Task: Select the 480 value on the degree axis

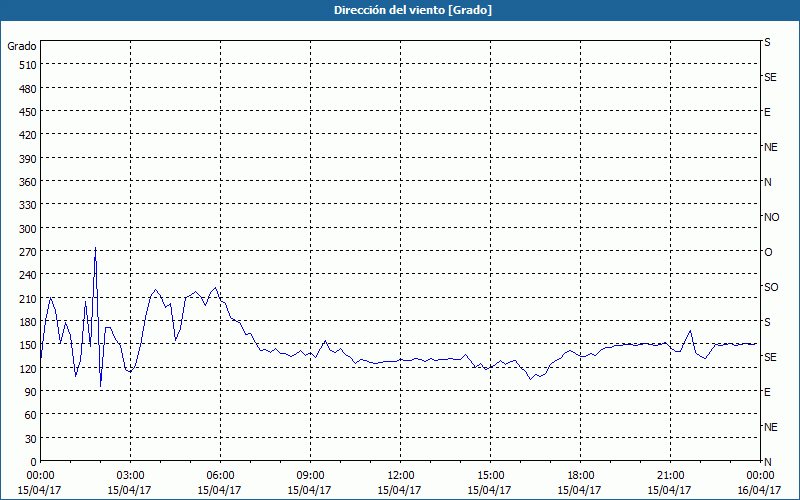Action: point(28,89)
